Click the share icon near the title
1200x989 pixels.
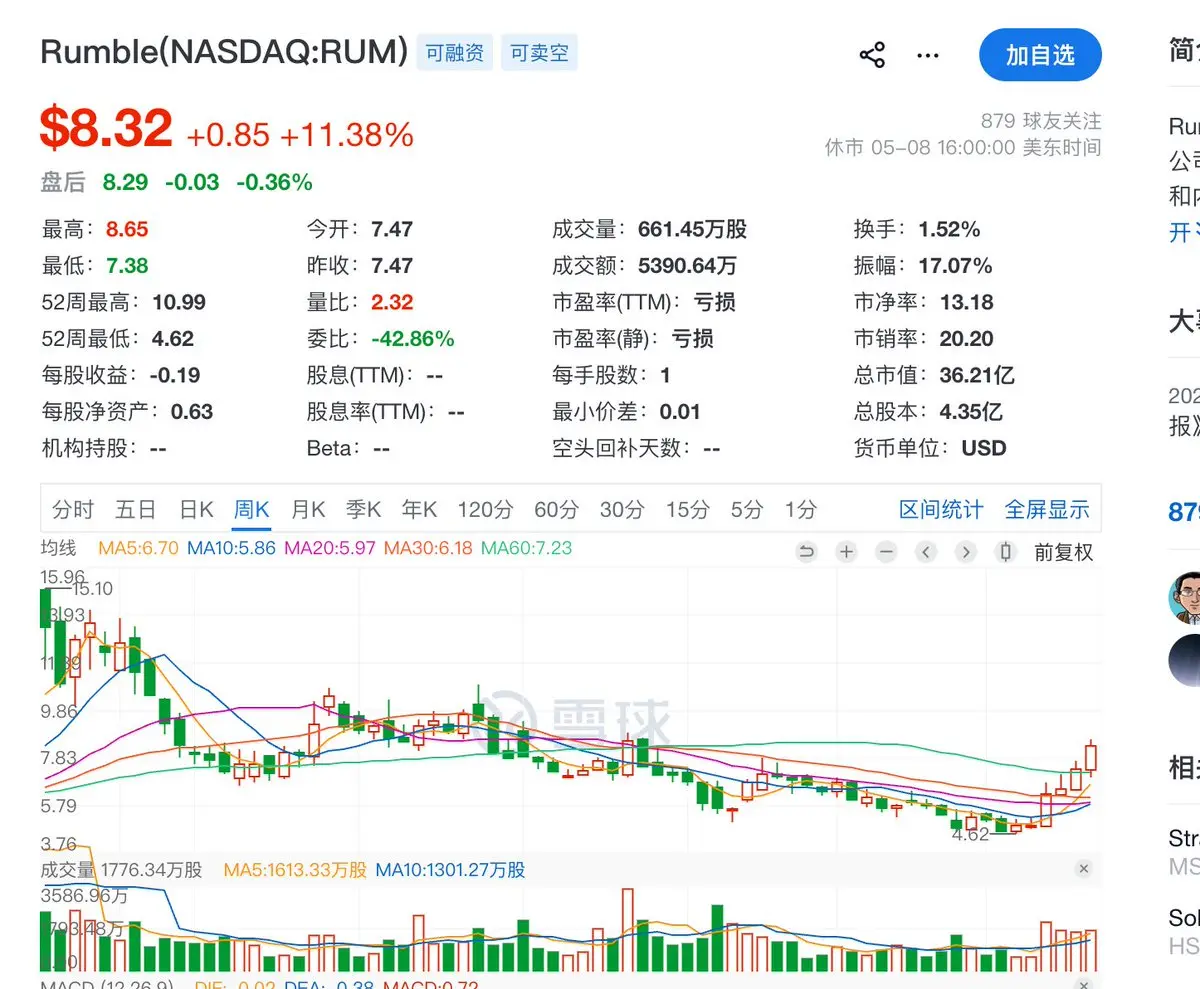pyautogui.click(x=872, y=55)
